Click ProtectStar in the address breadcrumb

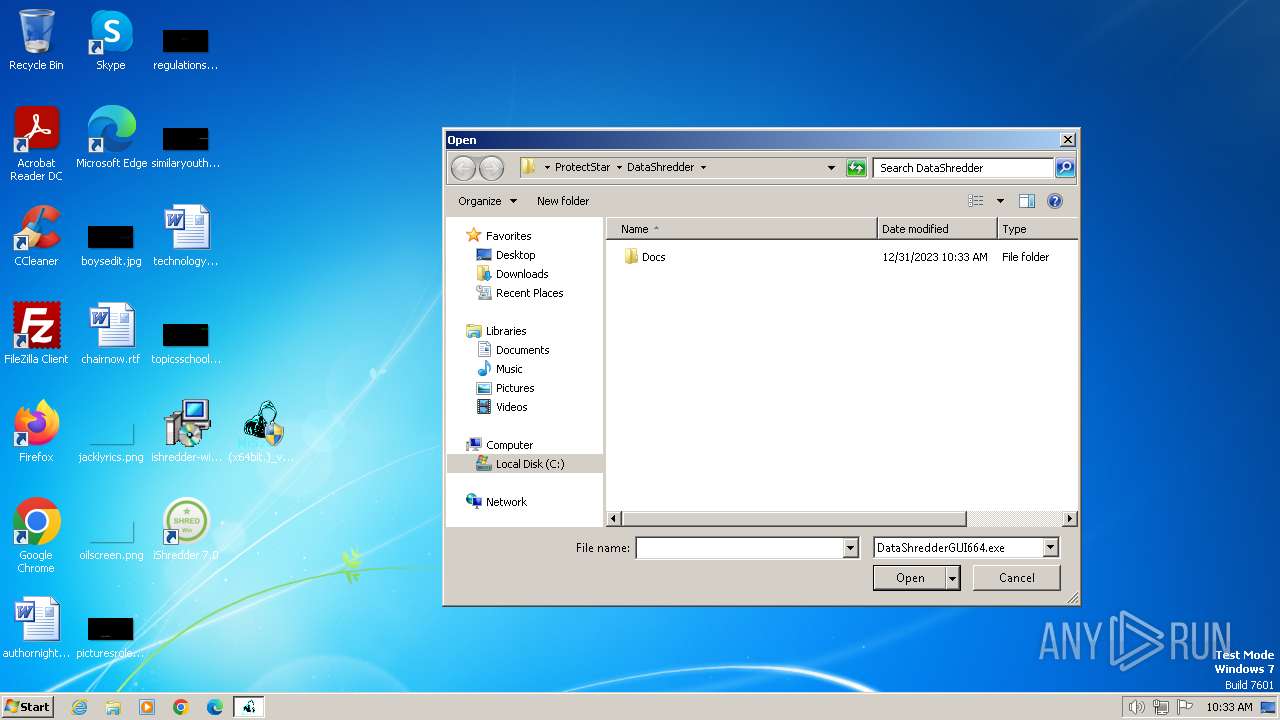click(582, 168)
